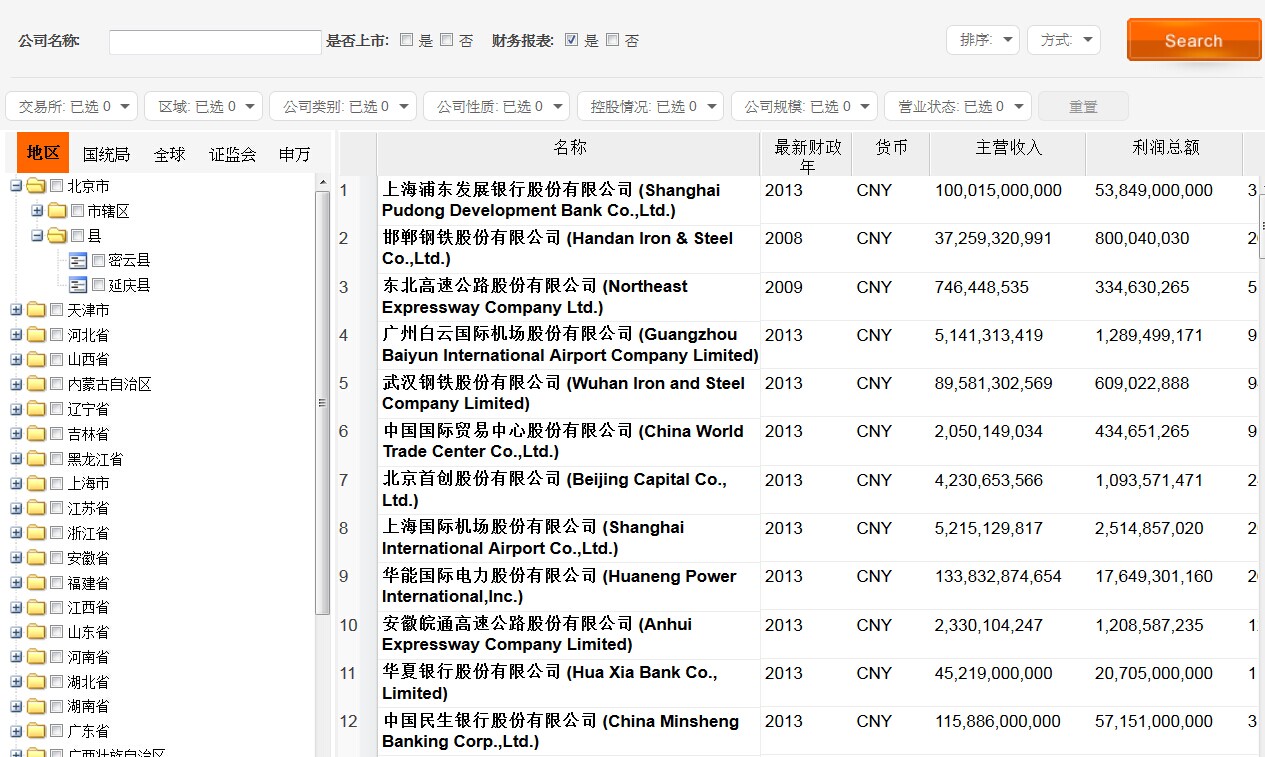Tick the 上海市 region checkbox

click(56, 483)
